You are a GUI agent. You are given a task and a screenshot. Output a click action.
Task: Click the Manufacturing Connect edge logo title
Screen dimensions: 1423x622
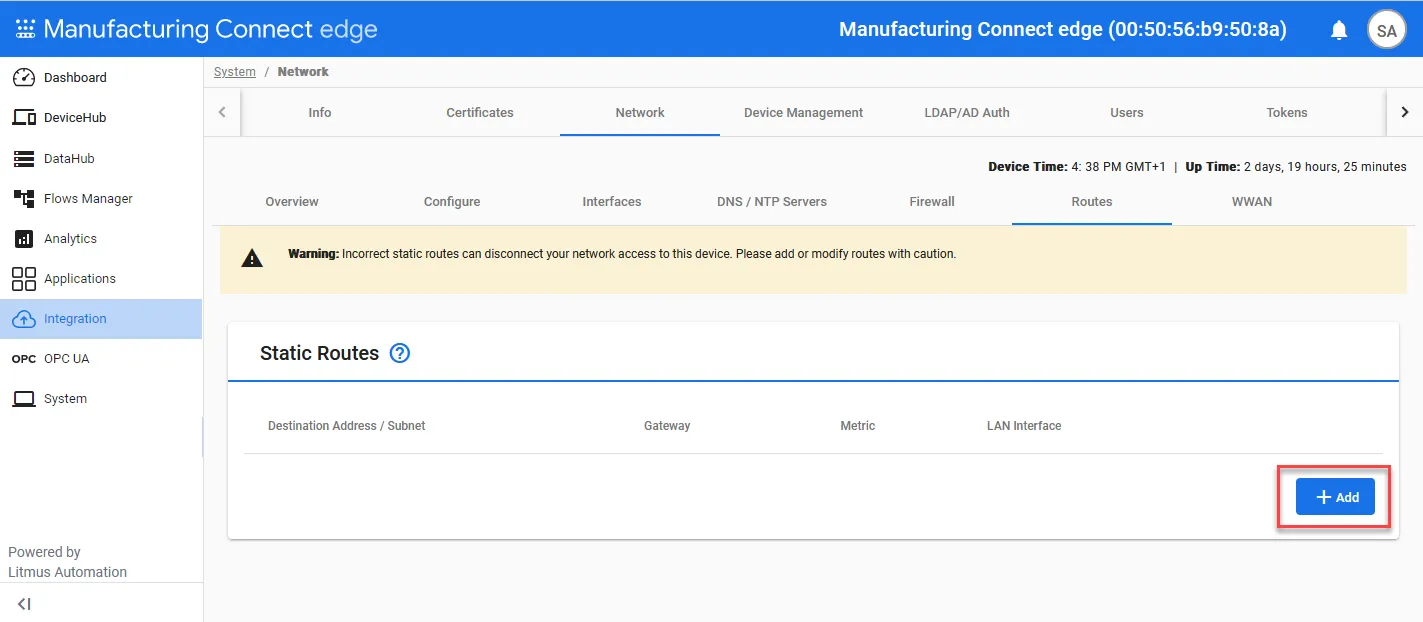[x=211, y=29]
